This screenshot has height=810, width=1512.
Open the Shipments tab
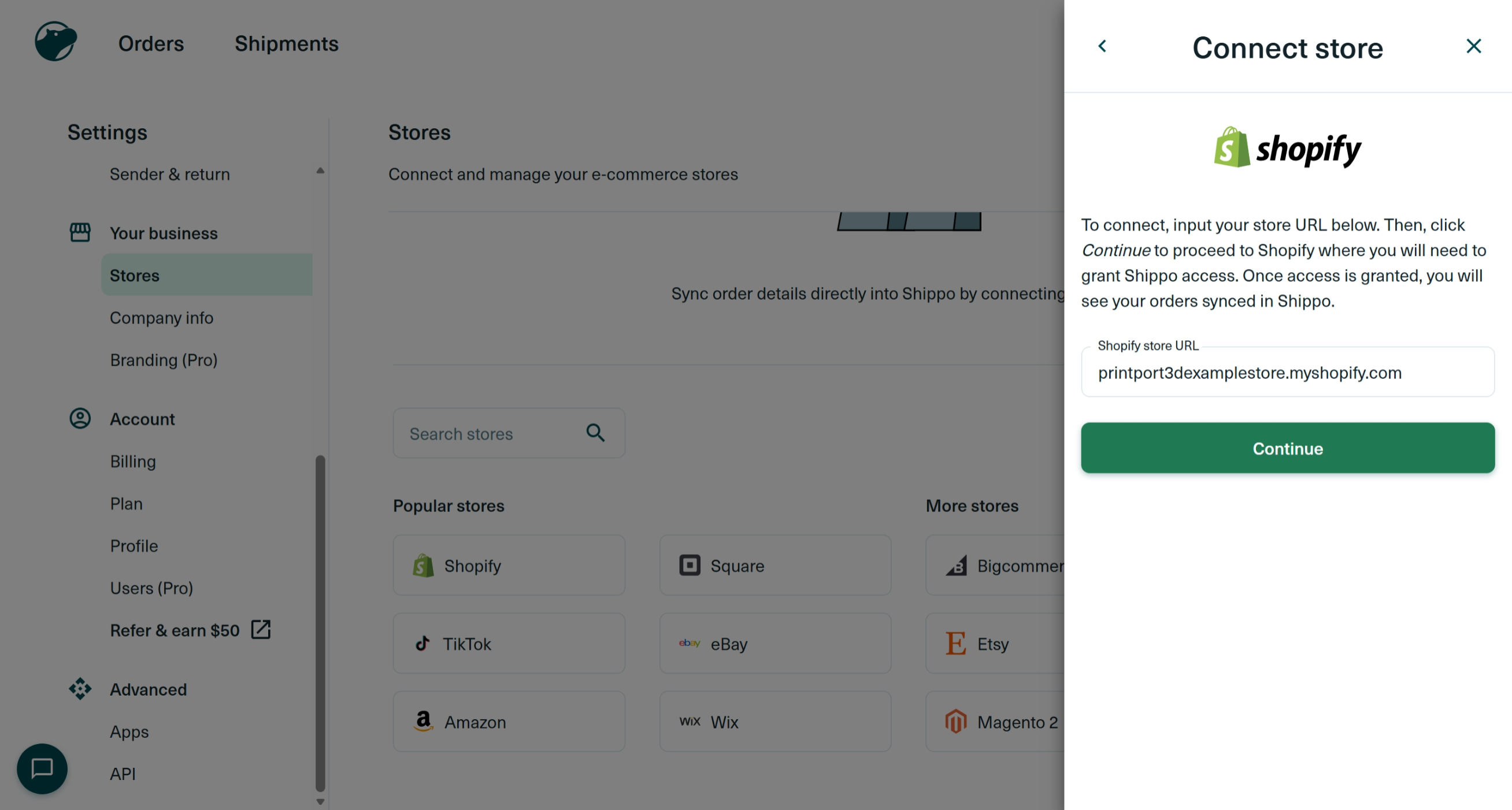(x=287, y=43)
